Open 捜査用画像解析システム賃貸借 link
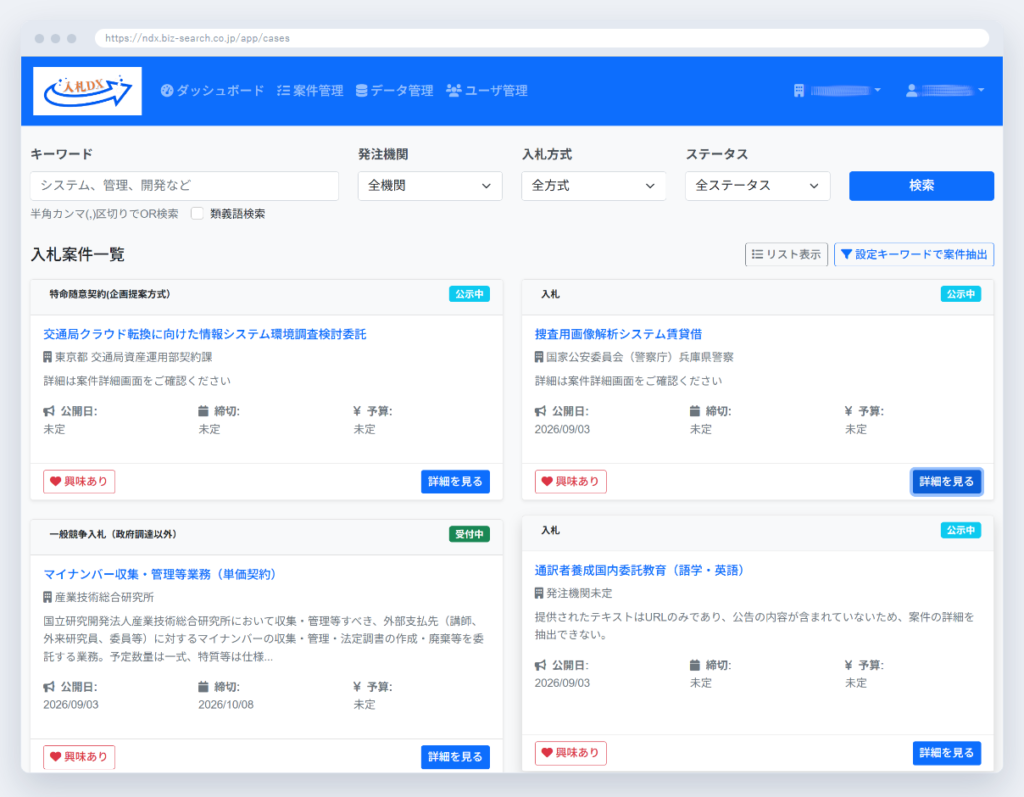This screenshot has height=797, width=1024. pos(618,334)
